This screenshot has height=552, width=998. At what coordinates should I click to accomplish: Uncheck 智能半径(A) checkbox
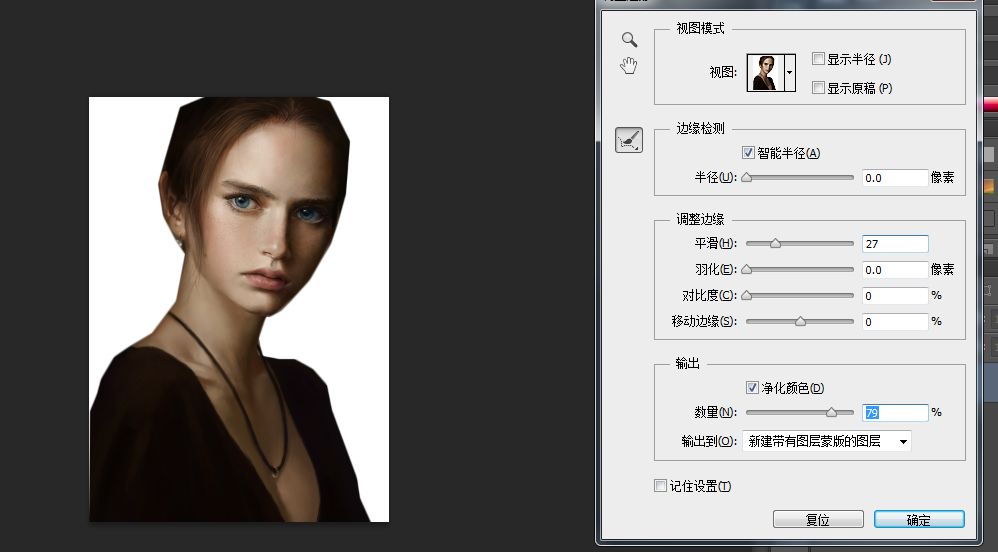[x=748, y=153]
